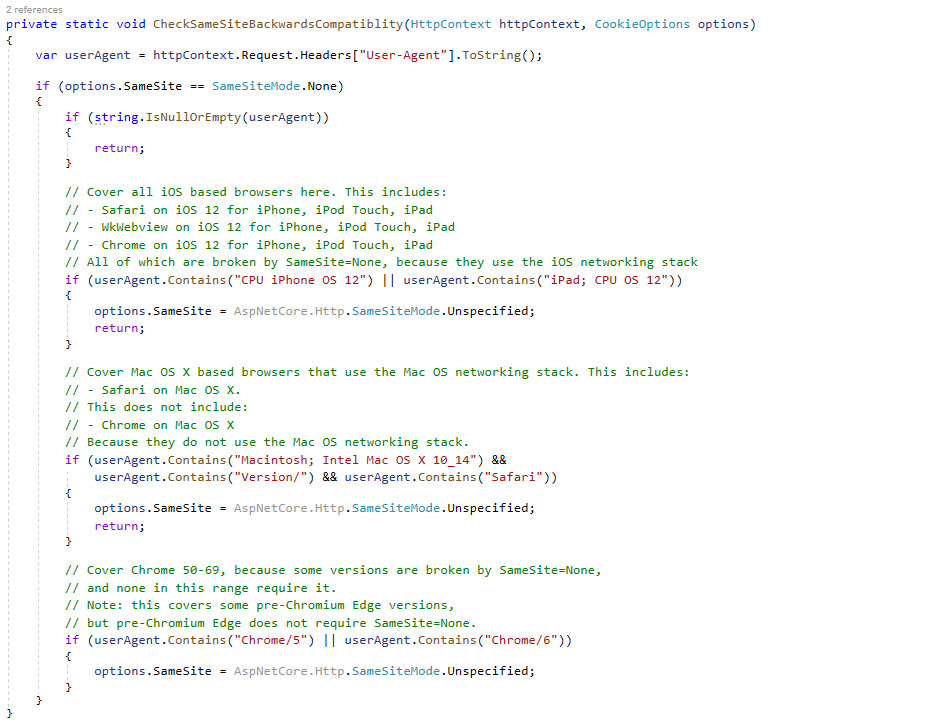Click the "Chrome/6" string literal
Viewport: 947px width, 723px height.
click(x=521, y=640)
